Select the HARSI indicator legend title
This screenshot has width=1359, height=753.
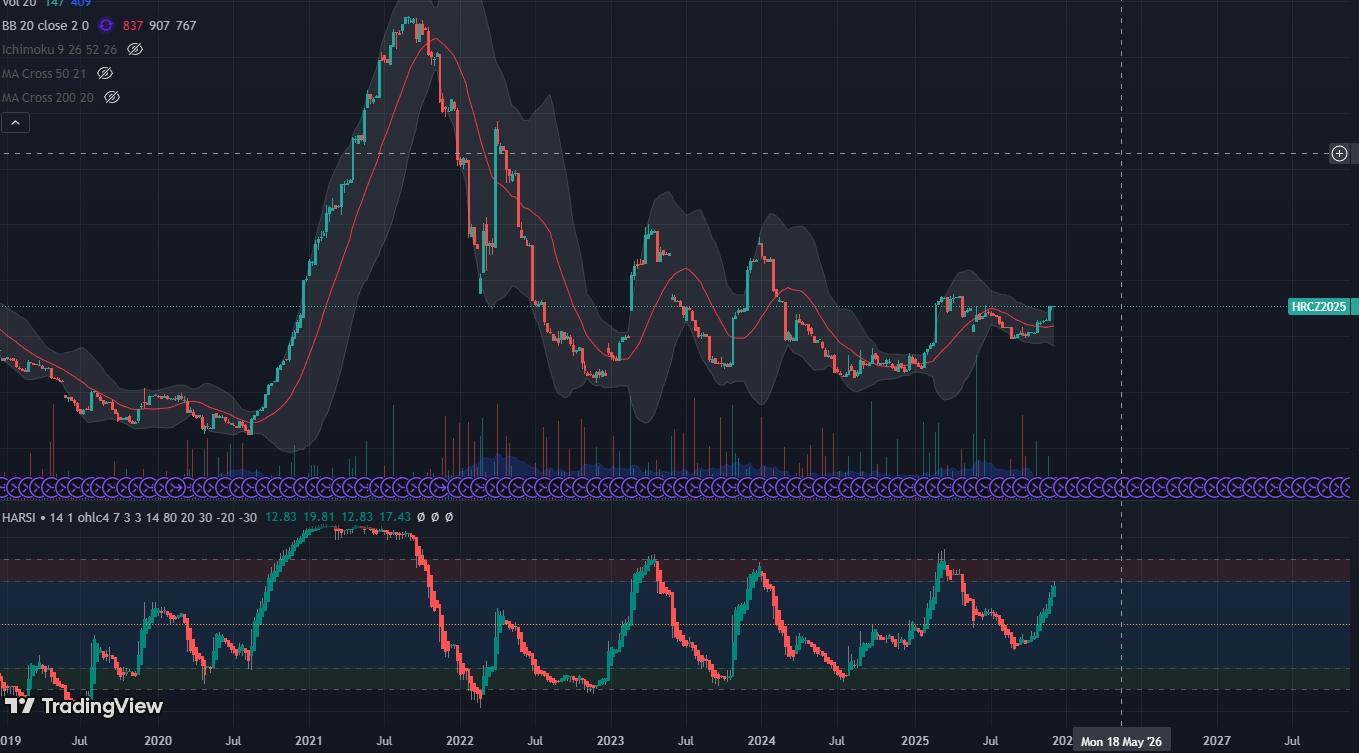click(19, 517)
